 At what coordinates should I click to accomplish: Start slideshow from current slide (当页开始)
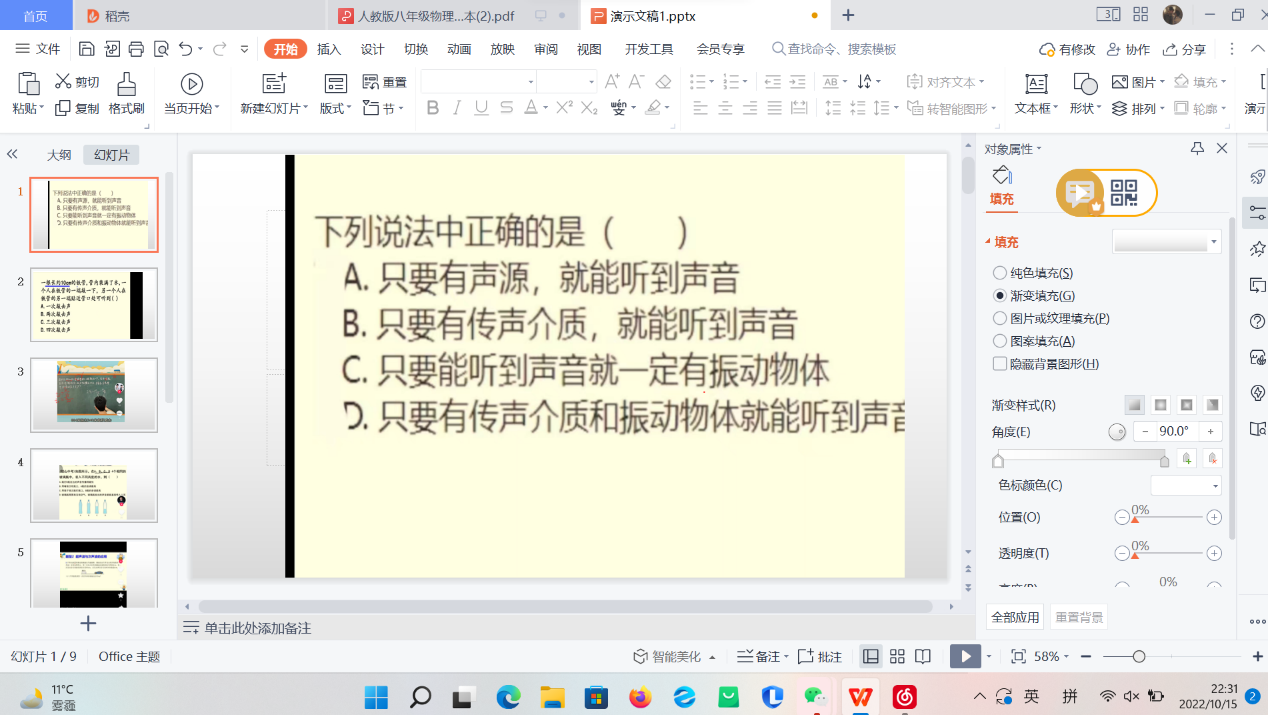[191, 84]
